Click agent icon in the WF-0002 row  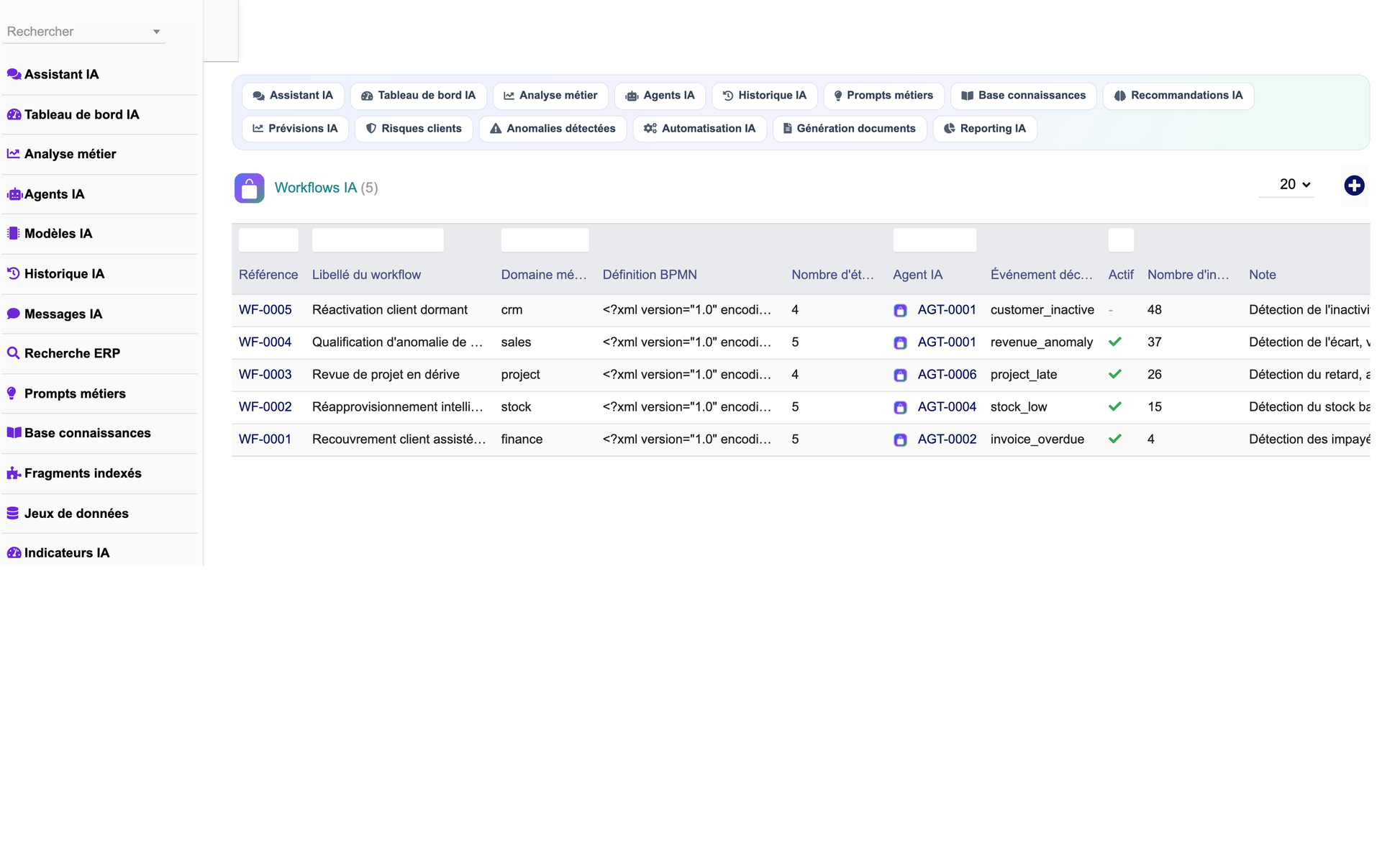(x=900, y=408)
